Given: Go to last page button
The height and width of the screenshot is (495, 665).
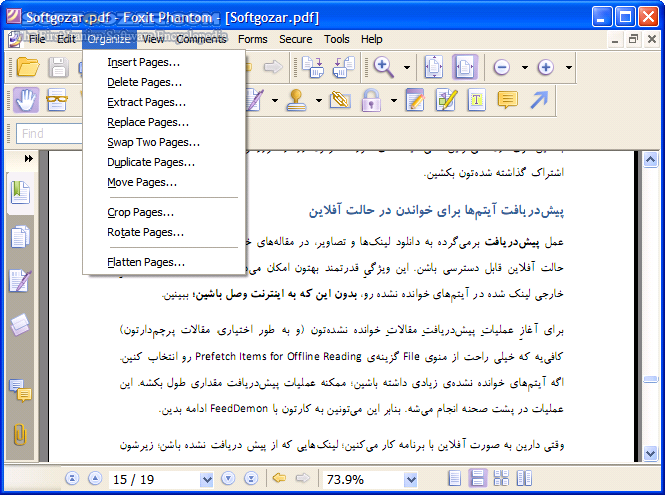Looking at the screenshot, I should 251,478.
